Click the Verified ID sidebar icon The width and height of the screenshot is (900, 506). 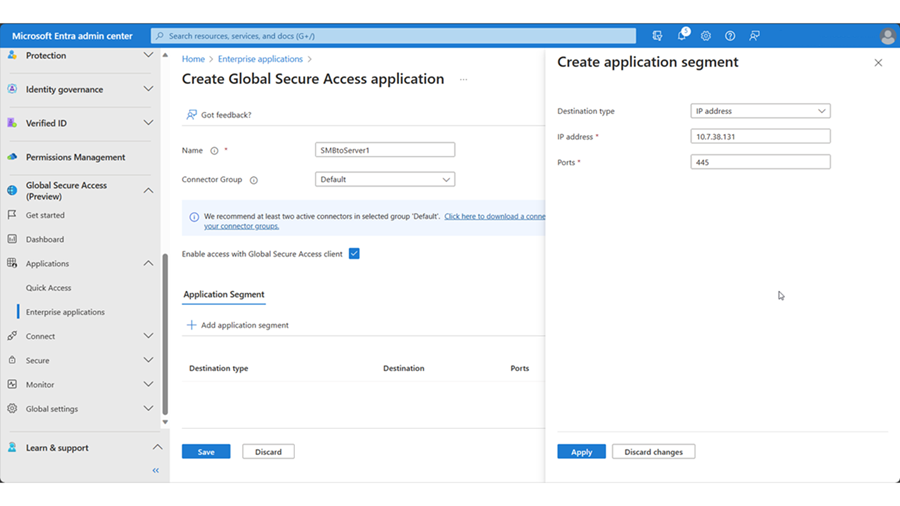click(x=12, y=123)
